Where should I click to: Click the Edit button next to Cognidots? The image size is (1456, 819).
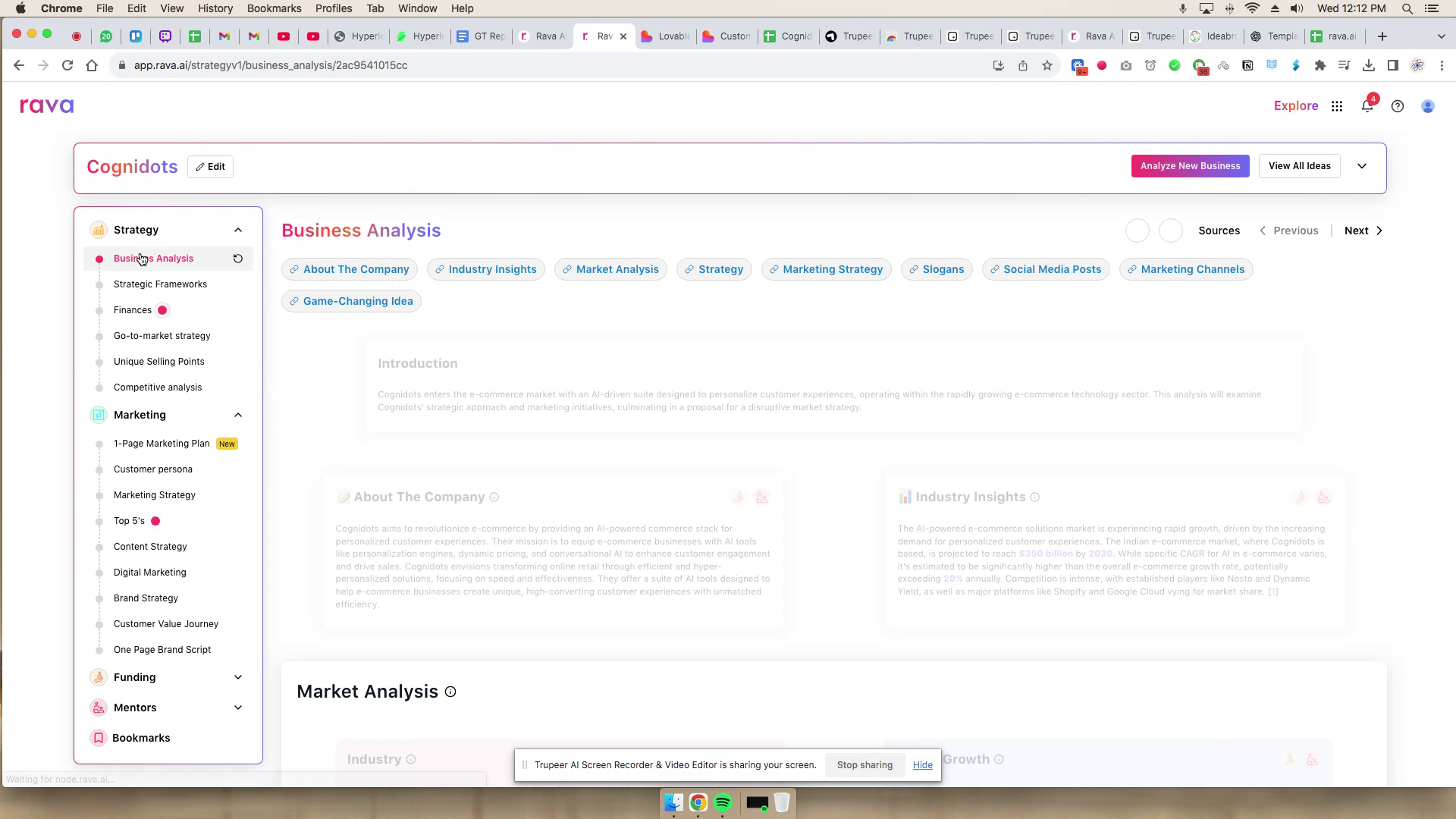click(210, 166)
